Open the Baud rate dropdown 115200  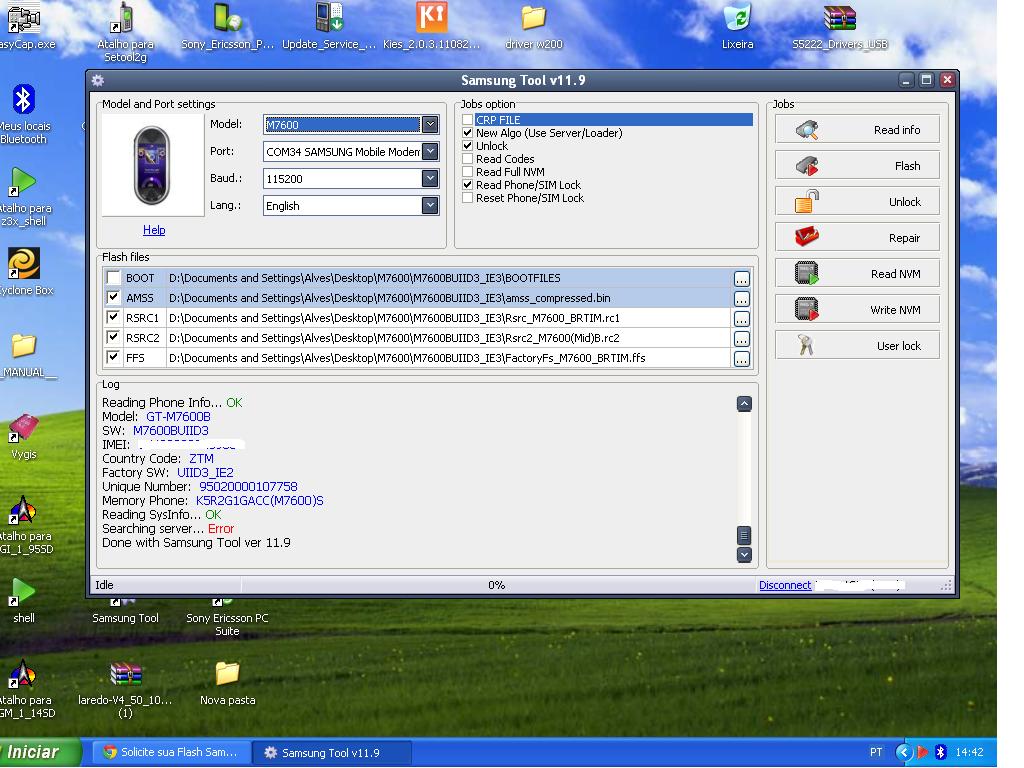coord(430,179)
